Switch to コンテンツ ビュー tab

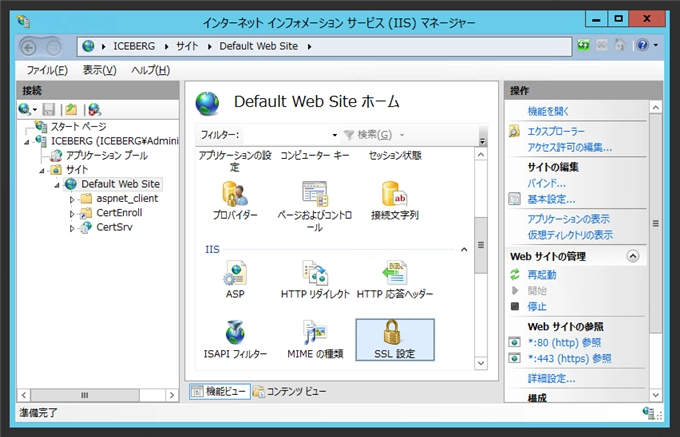290,391
